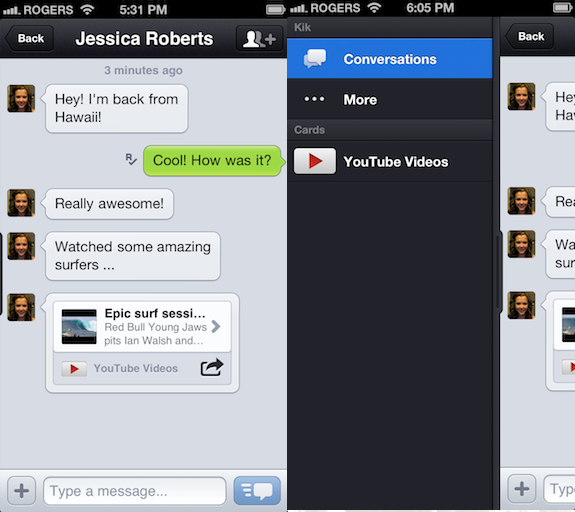
Task: Open YouTube Videos card in side menu
Action: click(x=389, y=161)
